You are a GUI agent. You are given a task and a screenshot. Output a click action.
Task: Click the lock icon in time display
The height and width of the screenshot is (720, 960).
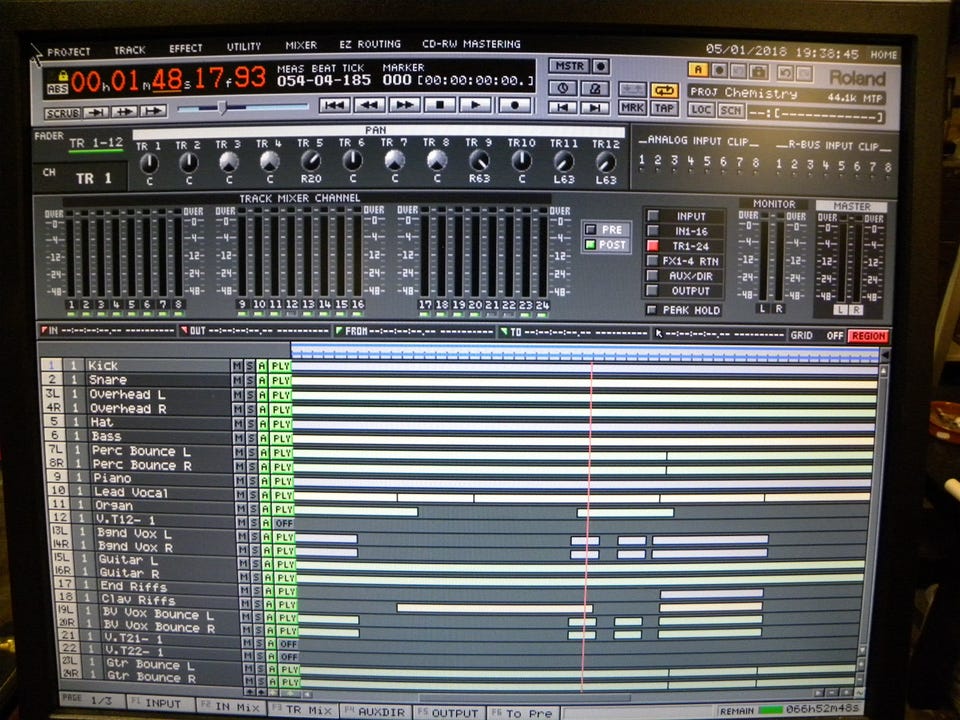62,75
